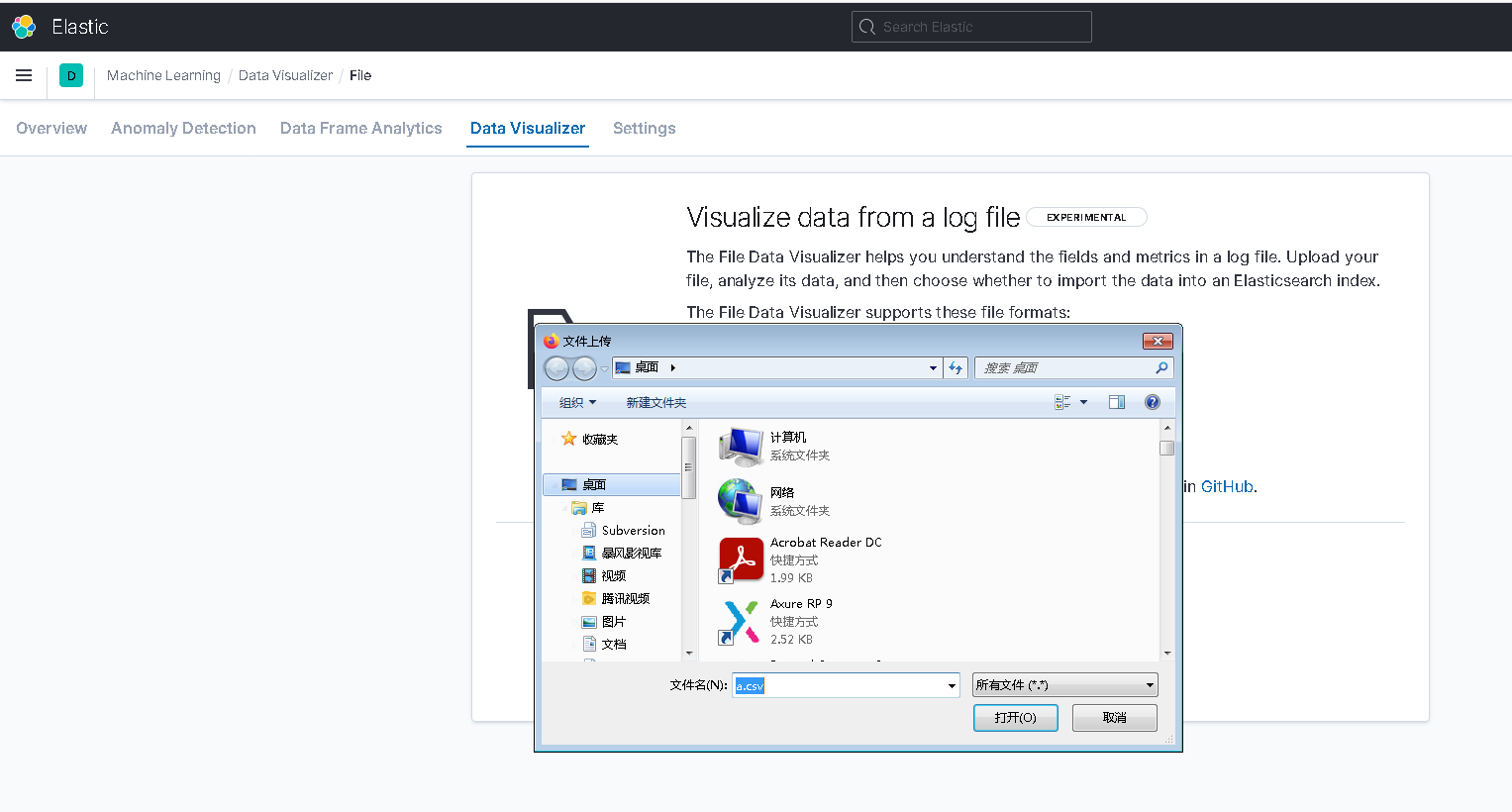Select 图片 library in the tree

[614, 621]
